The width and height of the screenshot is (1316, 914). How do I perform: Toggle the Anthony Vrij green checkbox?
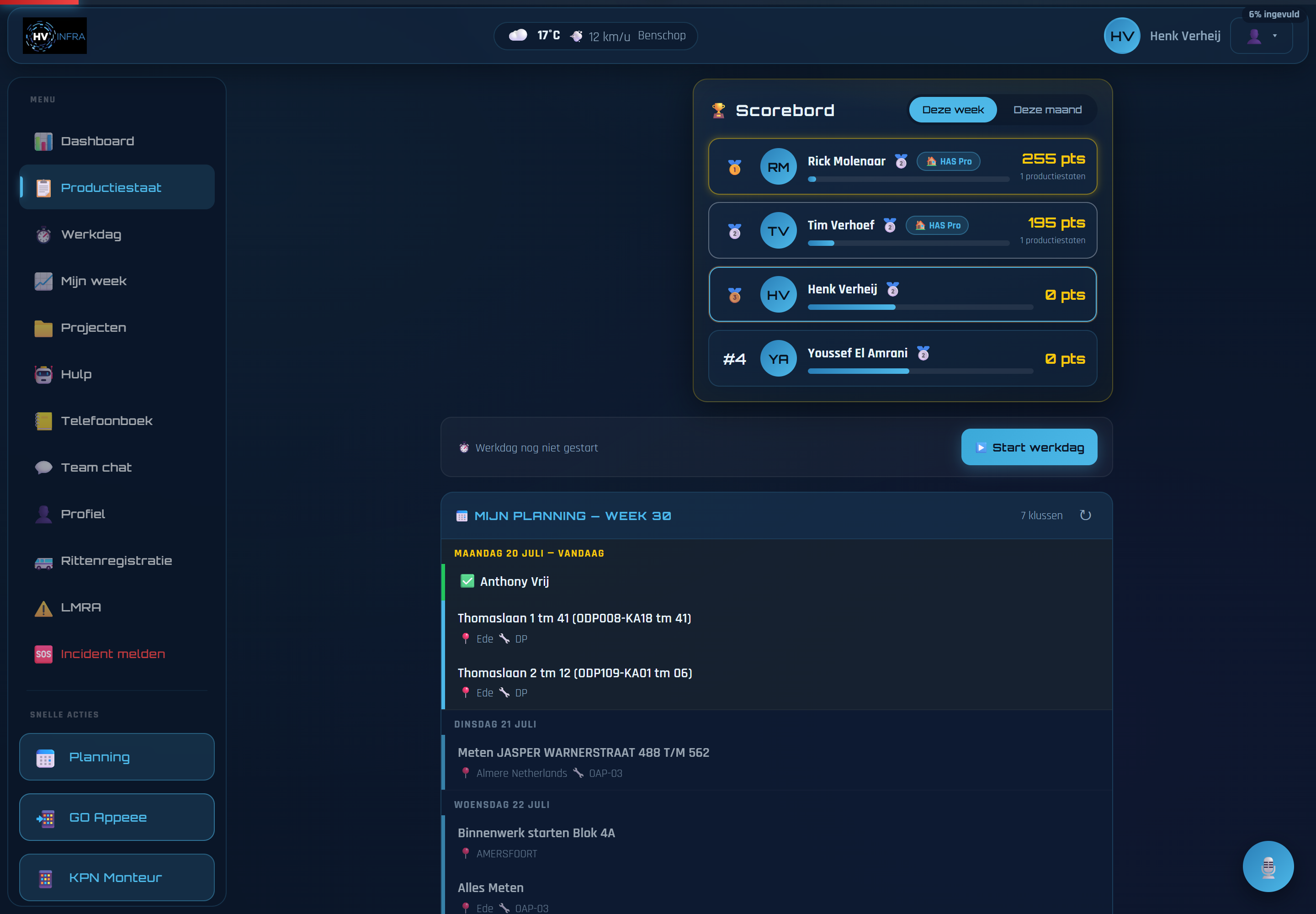(x=467, y=581)
